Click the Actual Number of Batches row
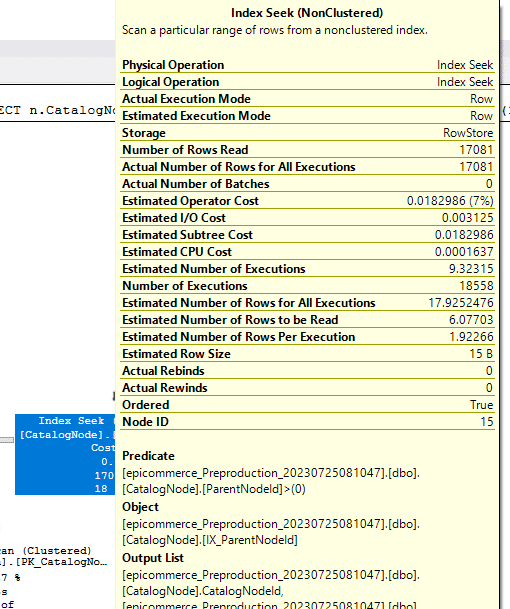 coord(307,184)
